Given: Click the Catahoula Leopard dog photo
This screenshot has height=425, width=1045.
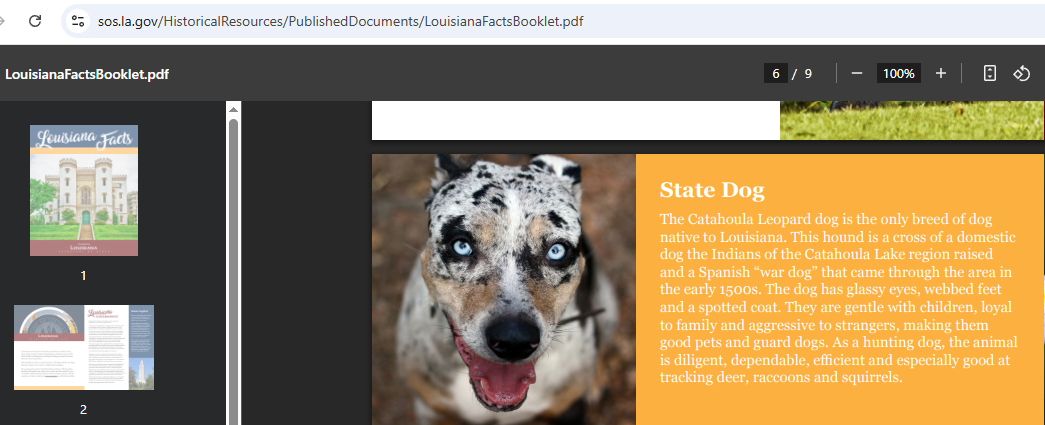Looking at the screenshot, I should coord(504,290).
